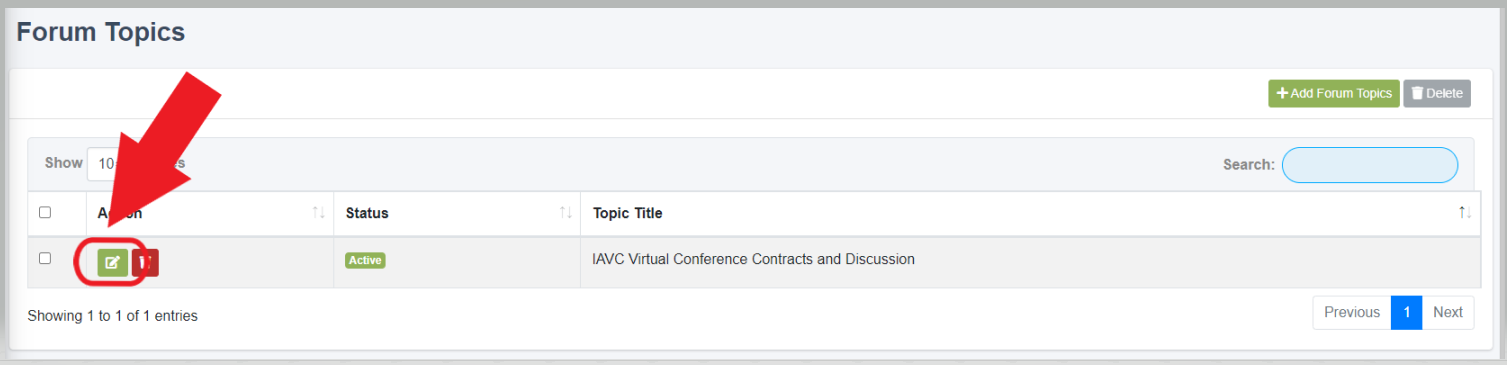Click sort arrows in Topic Title column
The width and height of the screenshot is (1507, 365).
[1465, 213]
